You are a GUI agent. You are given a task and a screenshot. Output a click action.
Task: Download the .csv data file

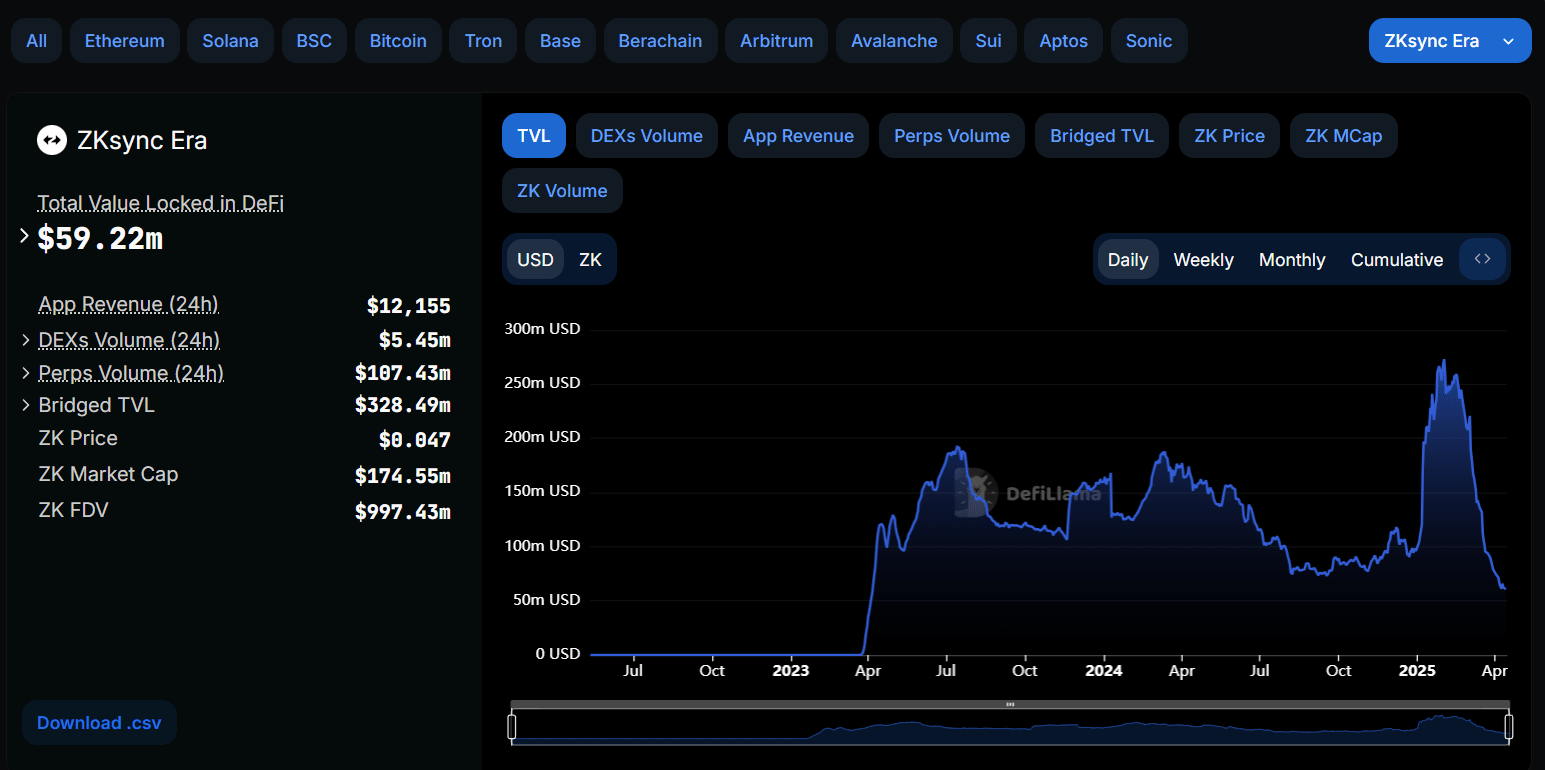pos(99,723)
